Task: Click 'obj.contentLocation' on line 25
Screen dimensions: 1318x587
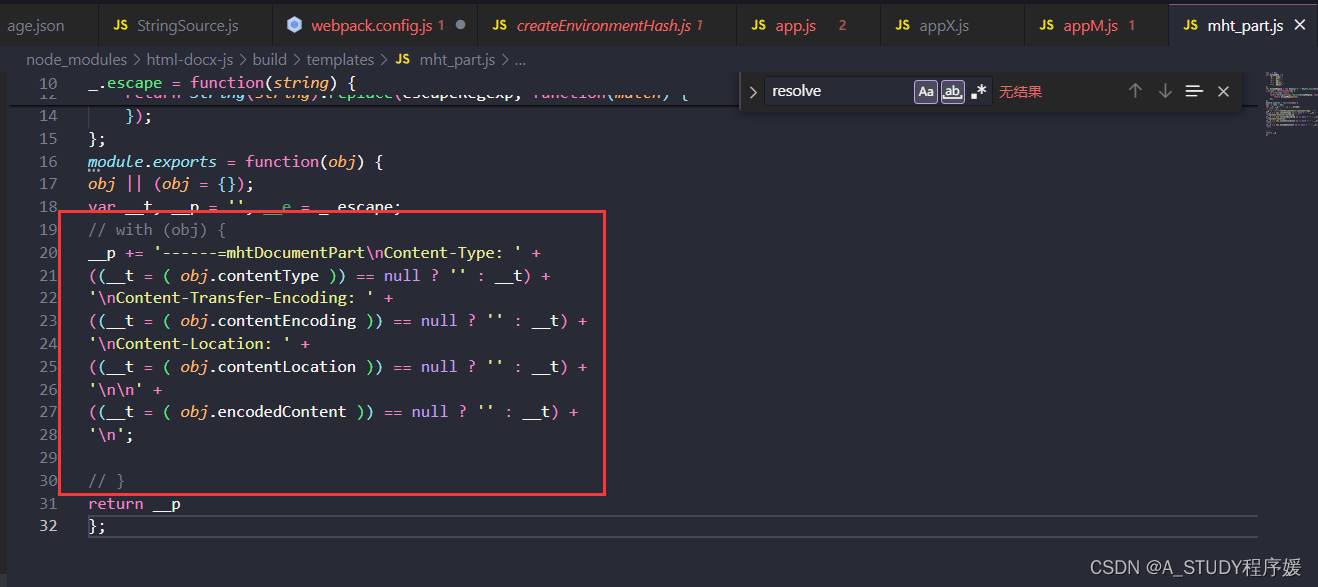Action: [x=268, y=366]
